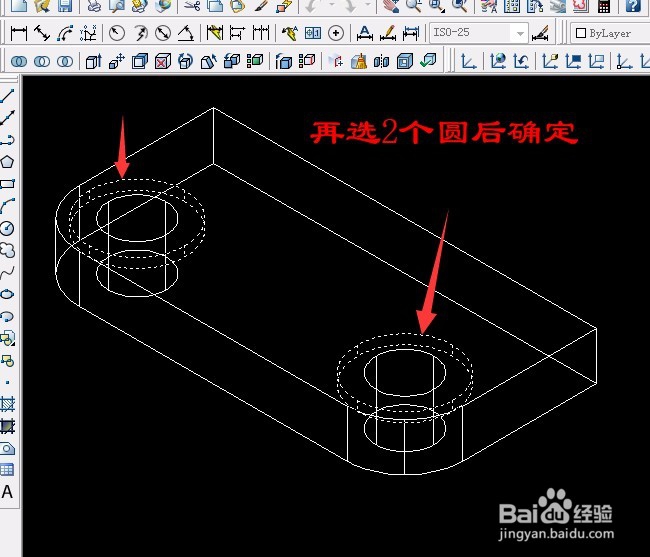Click the View UCS icon

pos(596,62)
